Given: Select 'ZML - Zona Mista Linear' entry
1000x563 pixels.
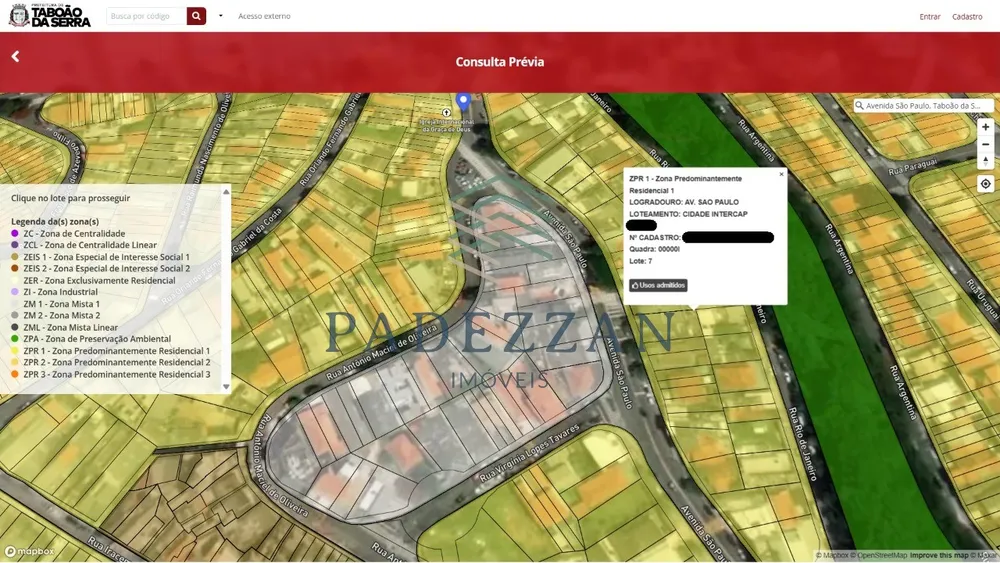Looking at the screenshot, I should pyautogui.click(x=70, y=327).
